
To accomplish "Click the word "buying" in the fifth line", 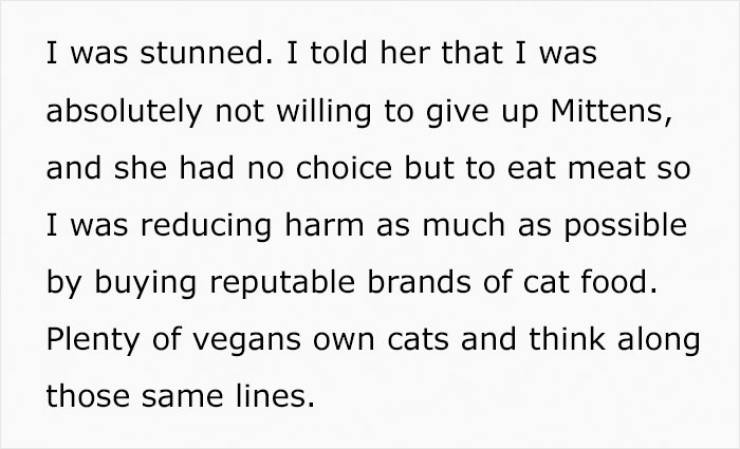I will point(146,285).
